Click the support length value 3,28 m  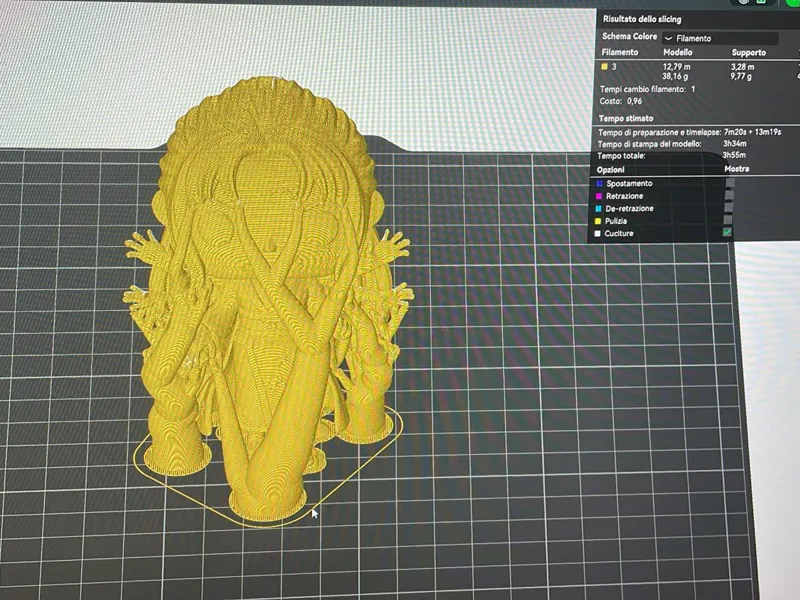click(x=742, y=67)
